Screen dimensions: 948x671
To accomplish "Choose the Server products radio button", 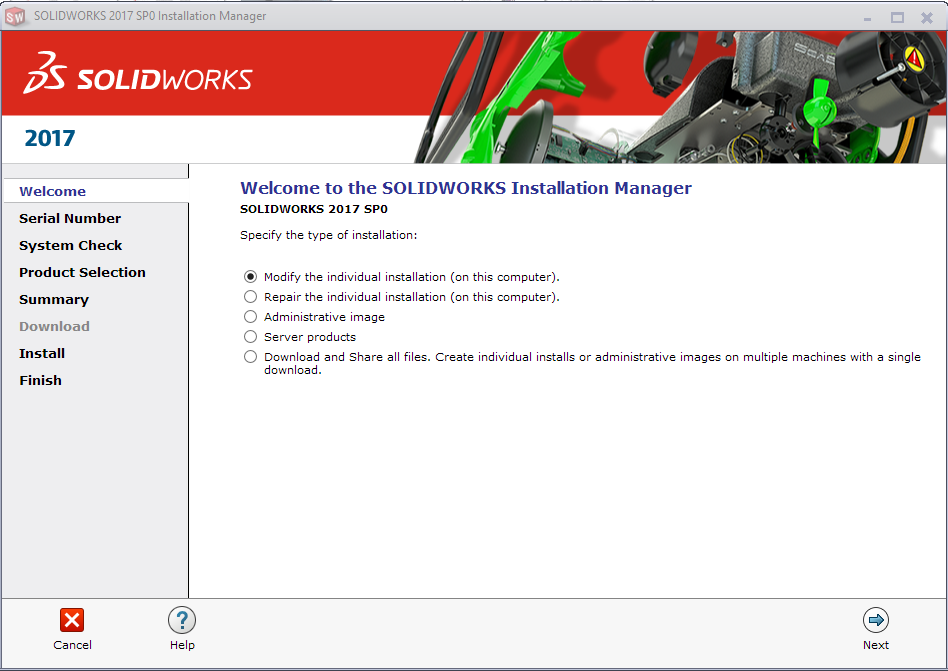I will [251, 337].
